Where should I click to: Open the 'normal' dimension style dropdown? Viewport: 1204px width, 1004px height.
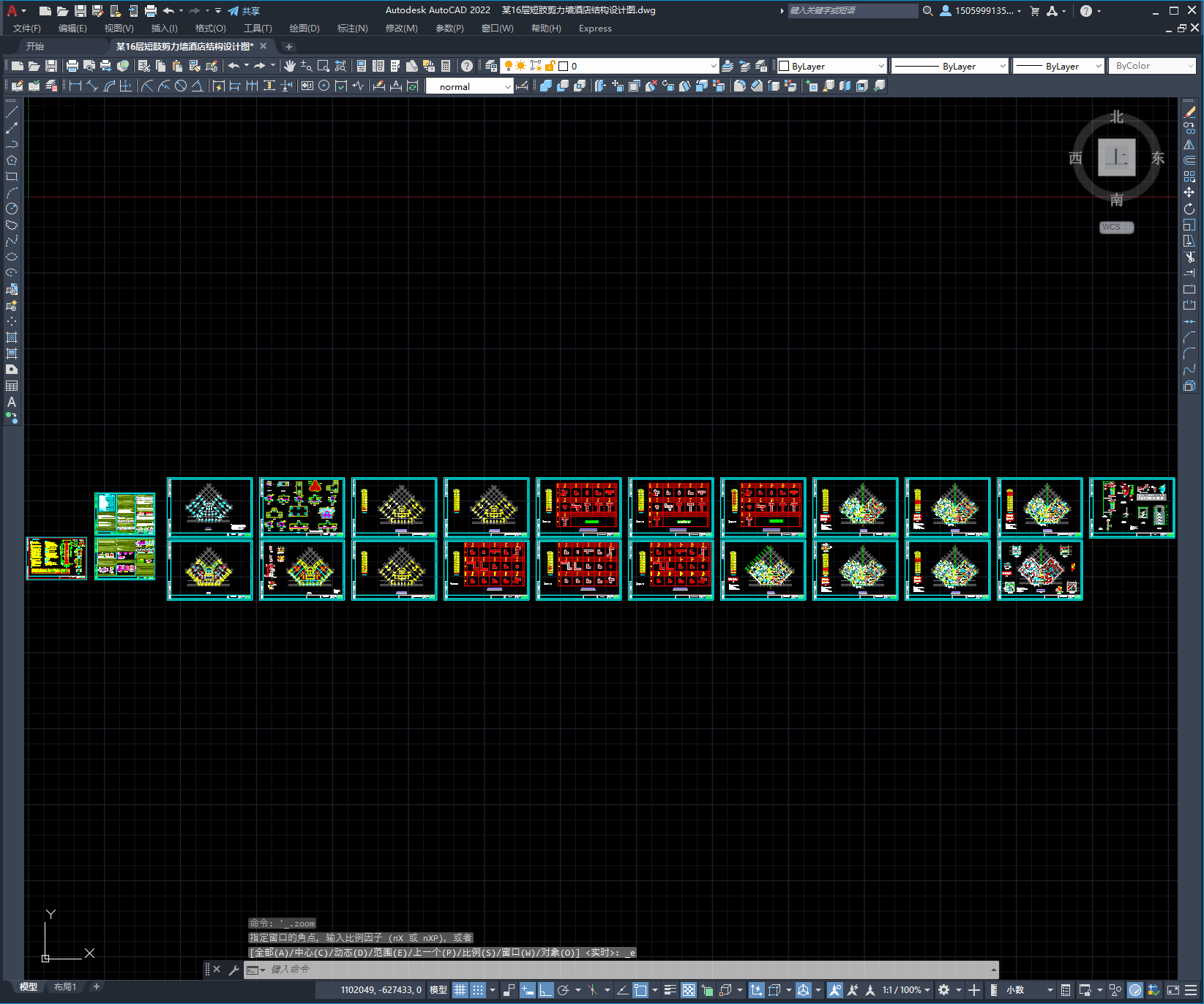tap(507, 86)
